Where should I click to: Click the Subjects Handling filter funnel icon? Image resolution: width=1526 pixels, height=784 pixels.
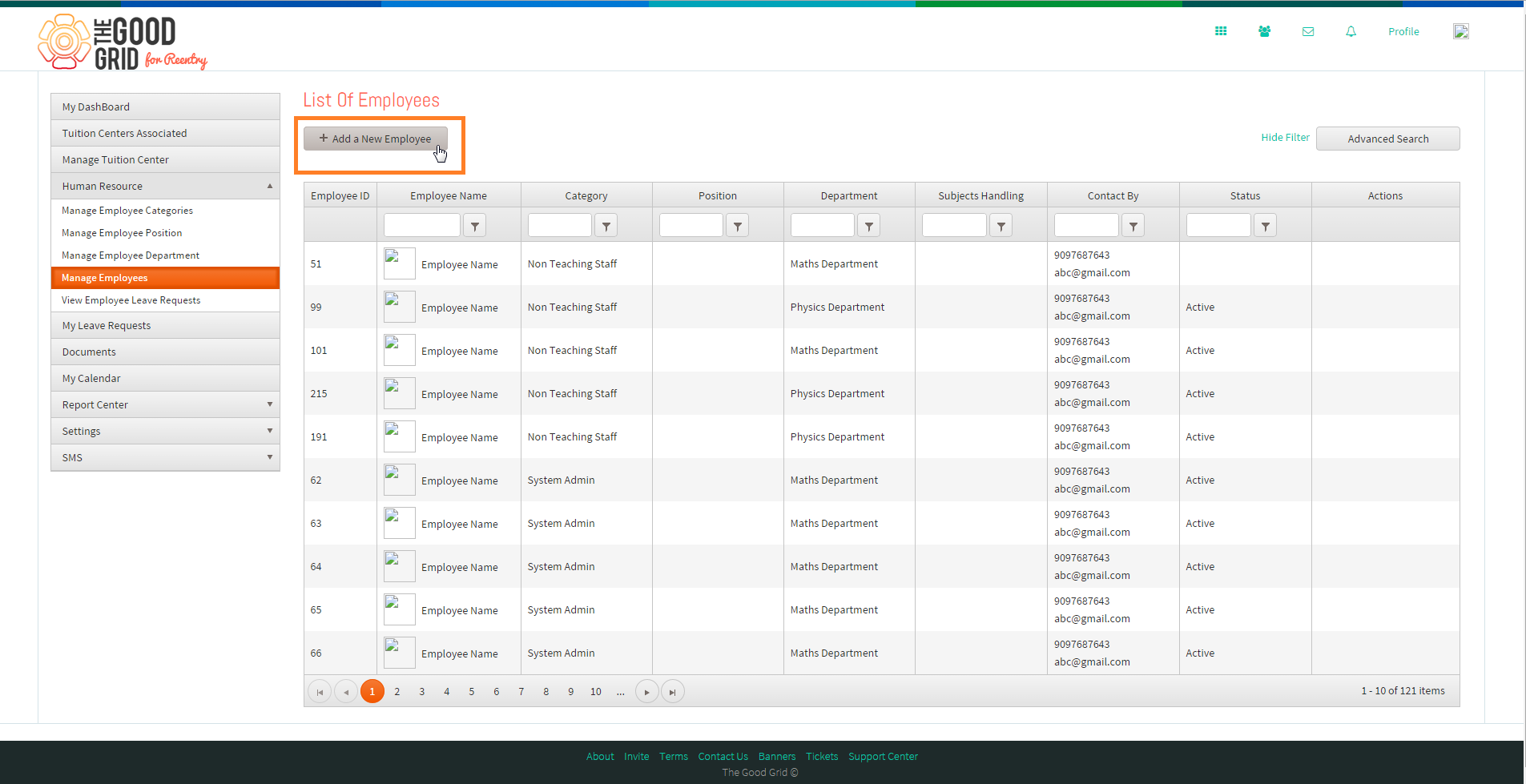point(1001,226)
